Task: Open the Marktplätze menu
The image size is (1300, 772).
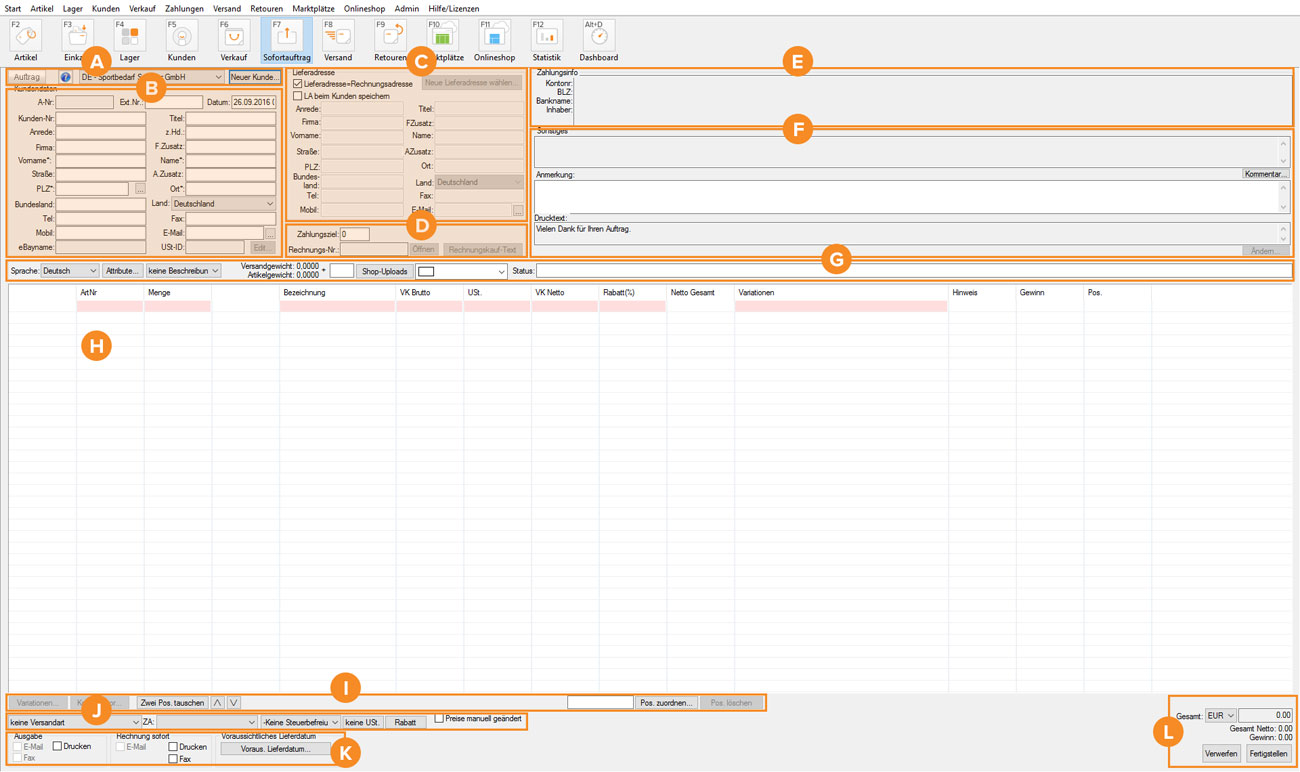Action: [313, 8]
